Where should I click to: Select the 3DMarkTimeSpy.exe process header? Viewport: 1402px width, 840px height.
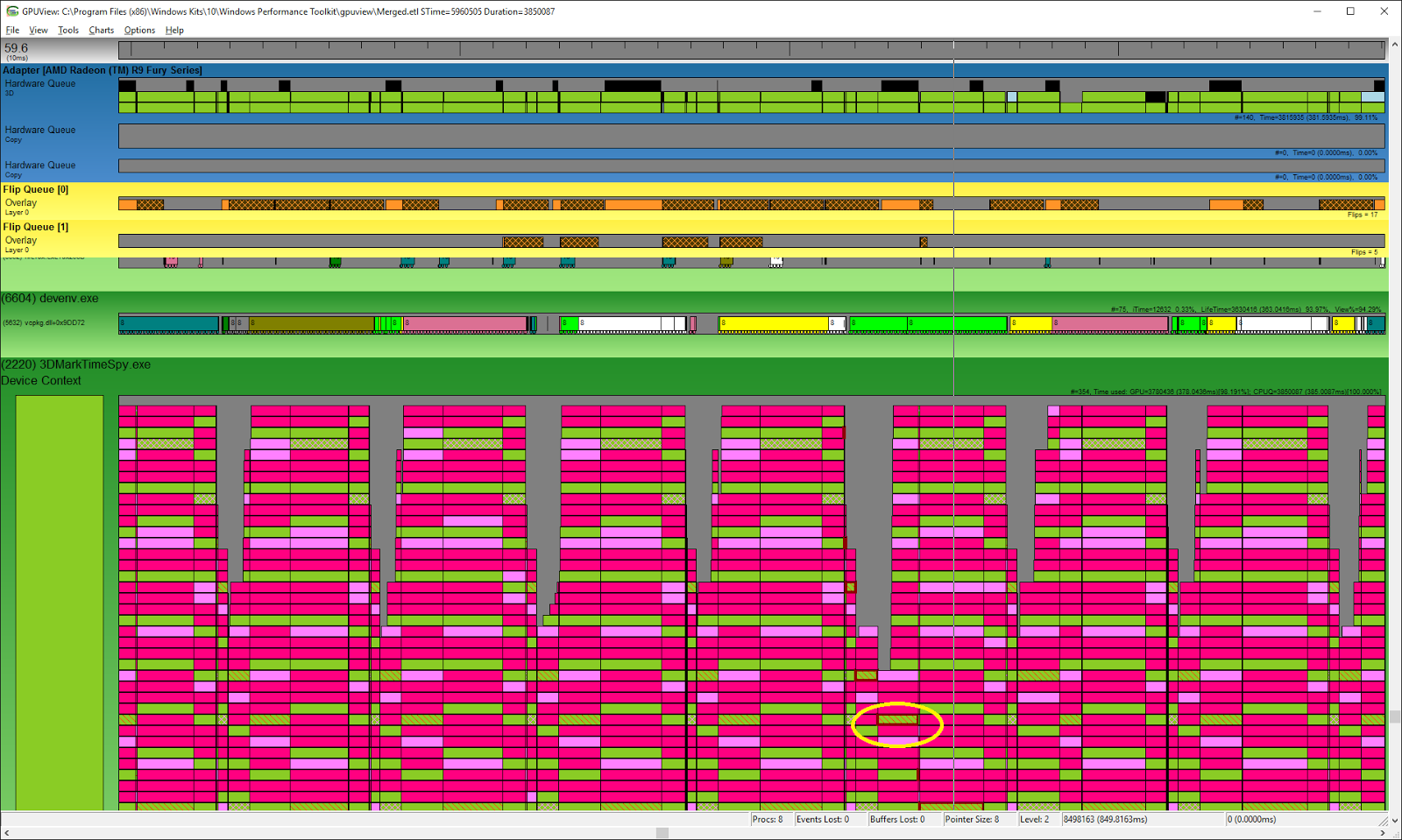click(76, 364)
